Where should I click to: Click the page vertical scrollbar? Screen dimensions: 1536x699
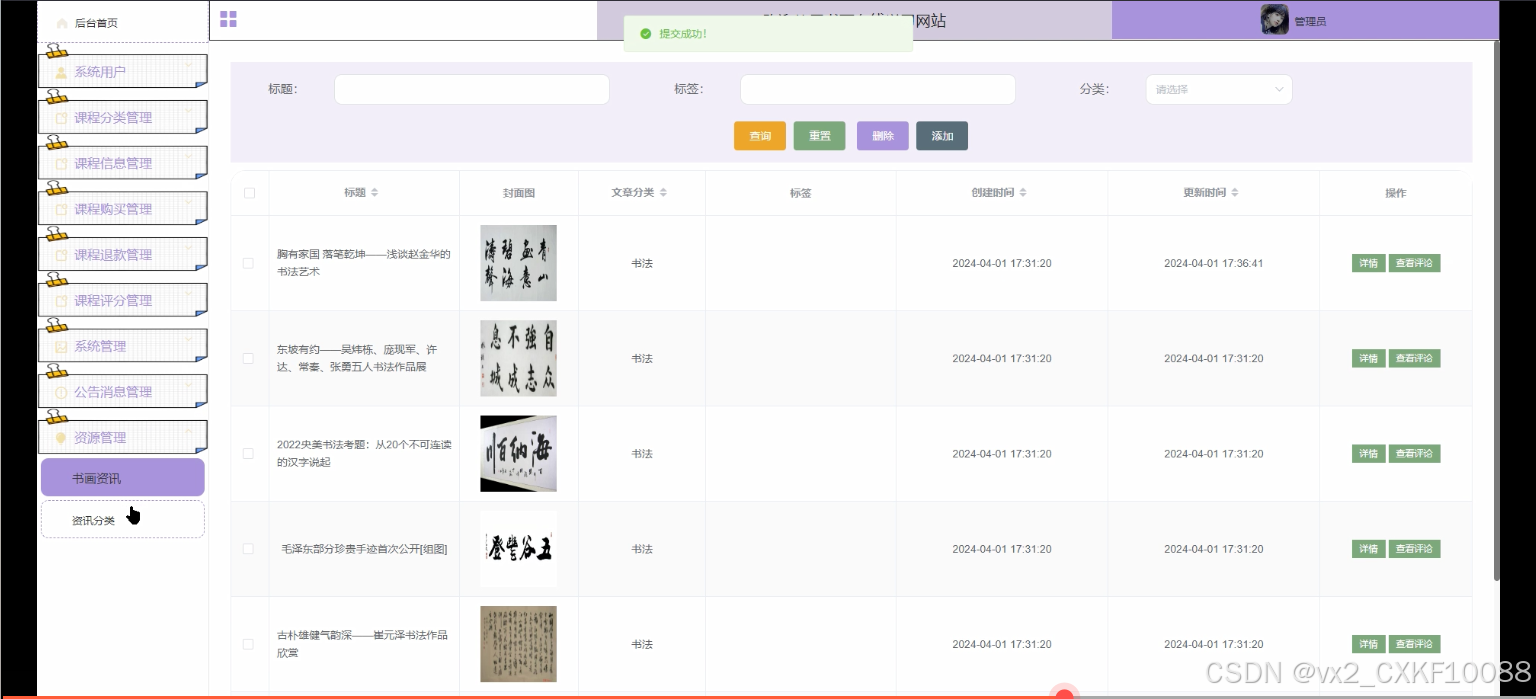coord(1496,310)
